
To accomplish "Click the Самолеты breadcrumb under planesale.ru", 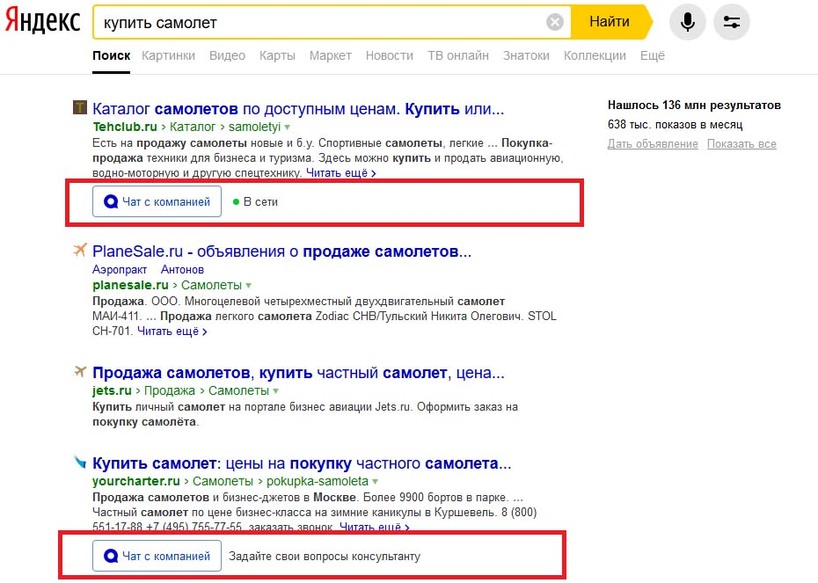I will [x=211, y=285].
